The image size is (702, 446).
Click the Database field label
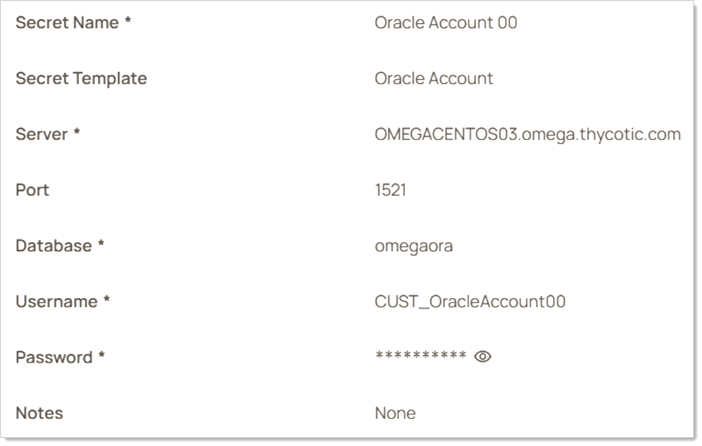(54, 245)
